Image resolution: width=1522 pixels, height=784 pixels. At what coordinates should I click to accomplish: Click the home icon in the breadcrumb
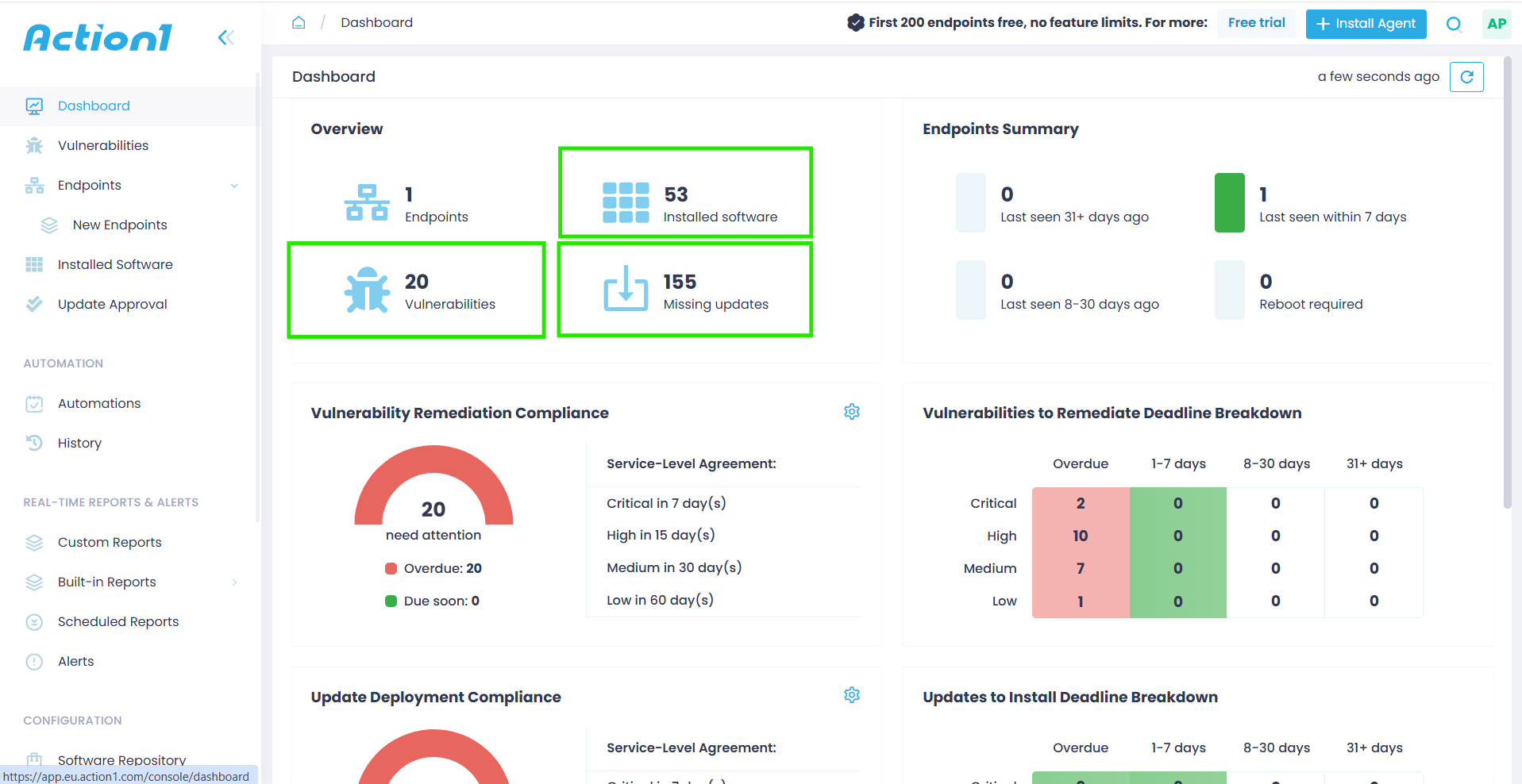point(299,22)
